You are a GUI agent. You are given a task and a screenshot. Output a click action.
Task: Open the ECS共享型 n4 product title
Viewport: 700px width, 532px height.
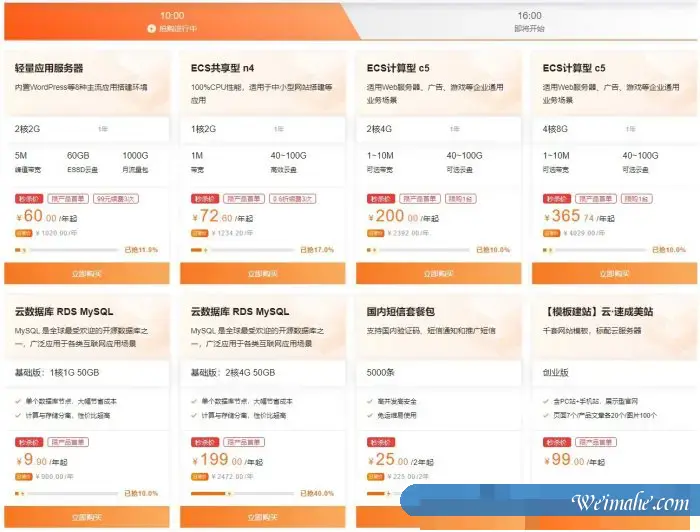click(x=222, y=68)
